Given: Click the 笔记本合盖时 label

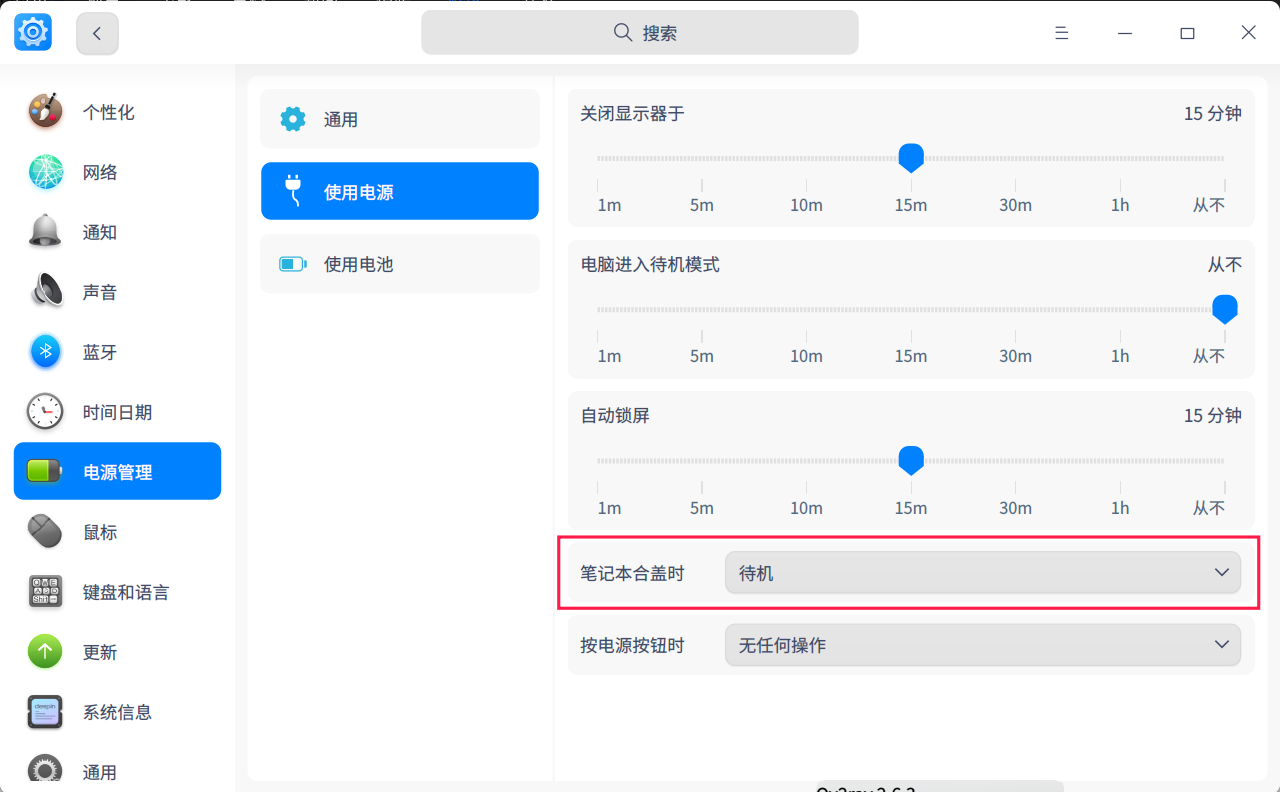Looking at the screenshot, I should [x=633, y=573].
